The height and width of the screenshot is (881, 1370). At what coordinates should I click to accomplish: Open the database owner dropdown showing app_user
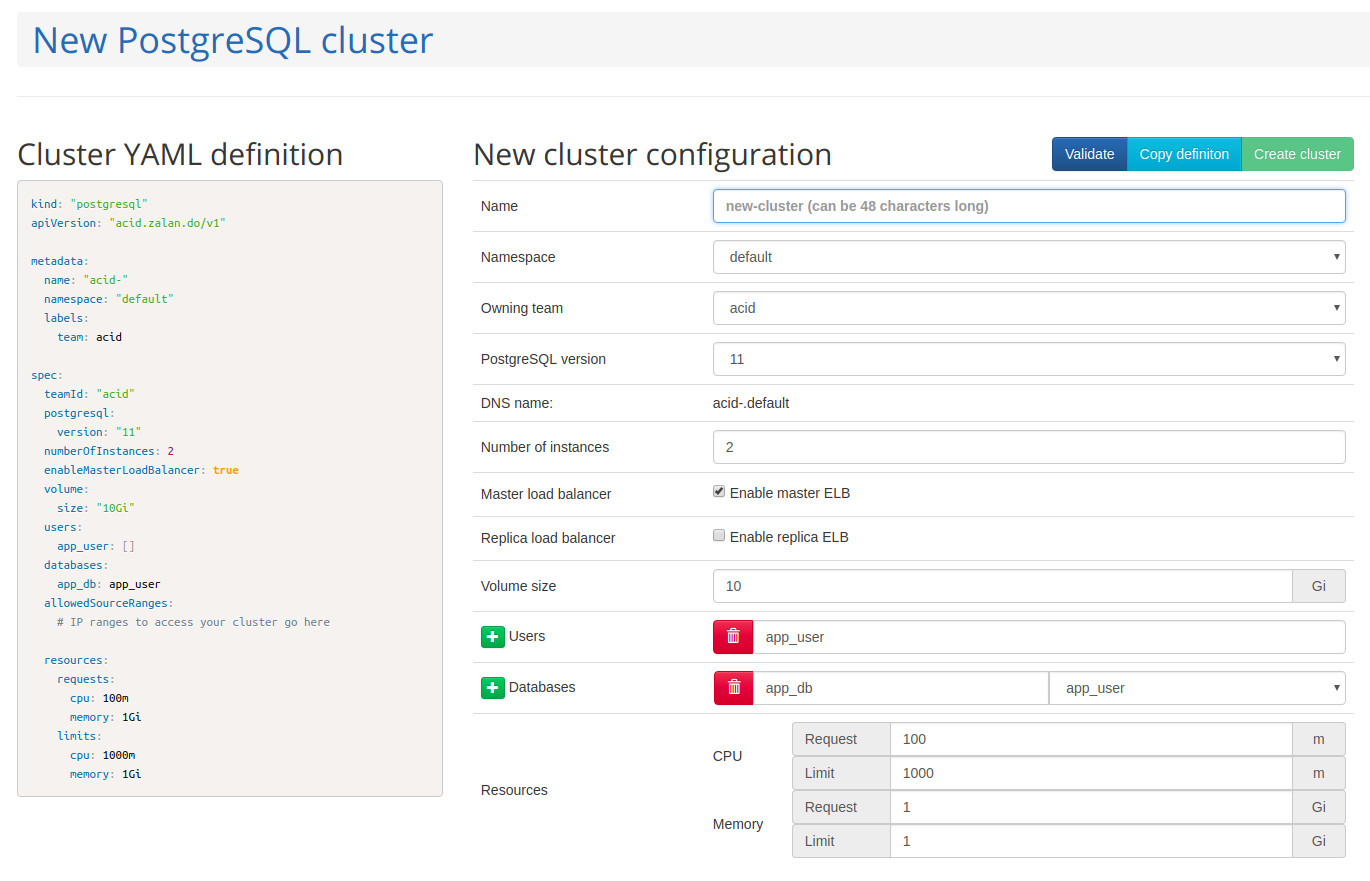pos(1196,687)
